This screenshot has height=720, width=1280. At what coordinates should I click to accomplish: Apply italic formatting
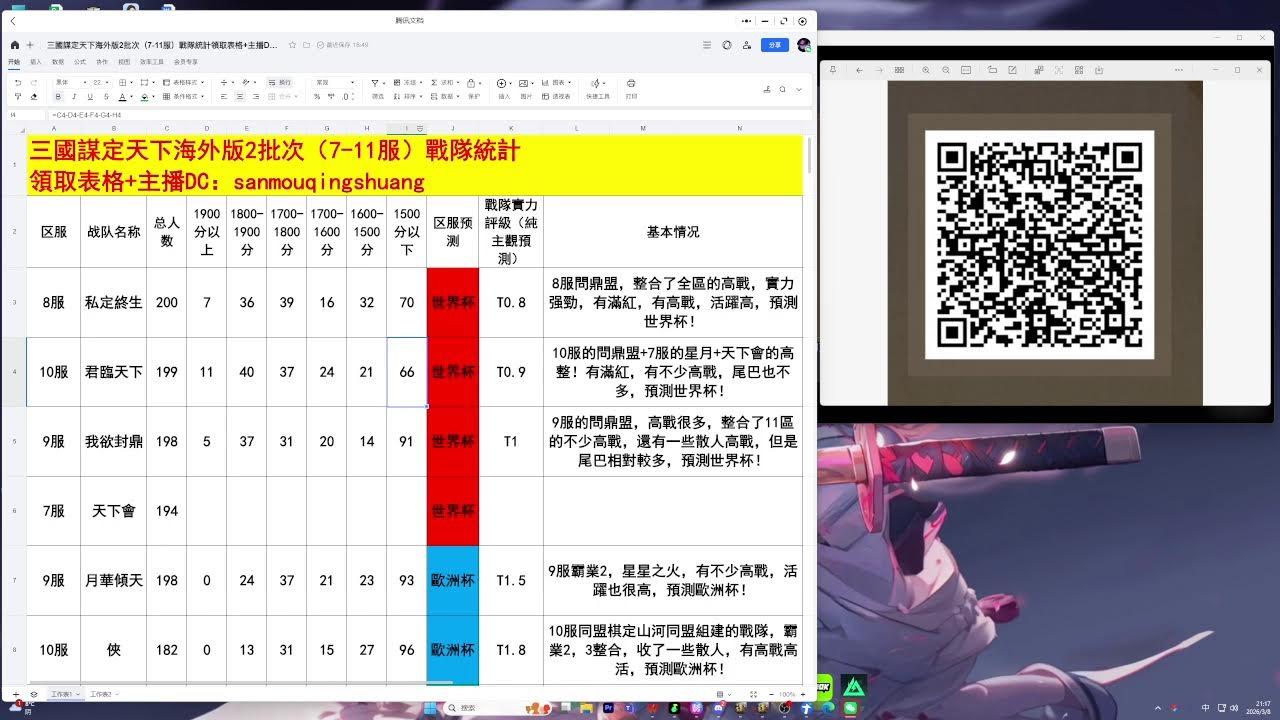[74, 96]
